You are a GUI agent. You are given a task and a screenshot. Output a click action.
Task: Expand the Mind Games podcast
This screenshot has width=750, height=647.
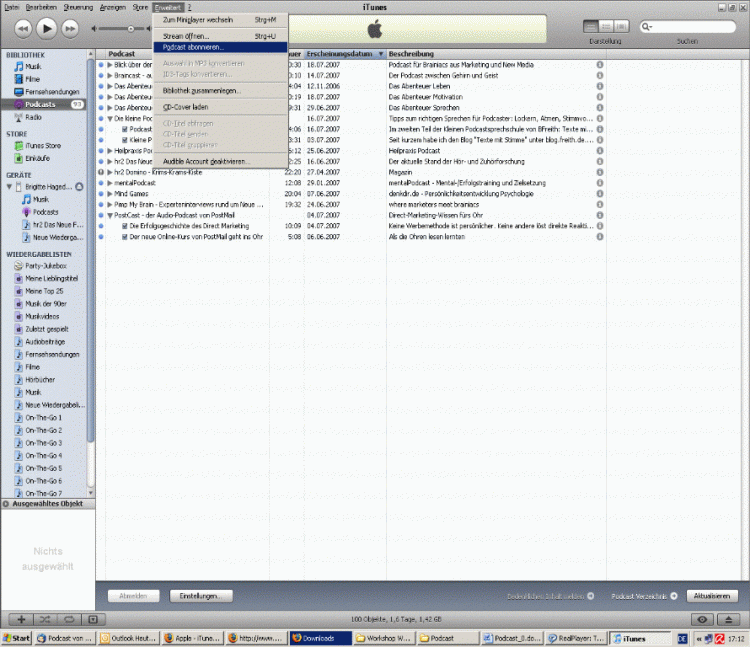110,193
